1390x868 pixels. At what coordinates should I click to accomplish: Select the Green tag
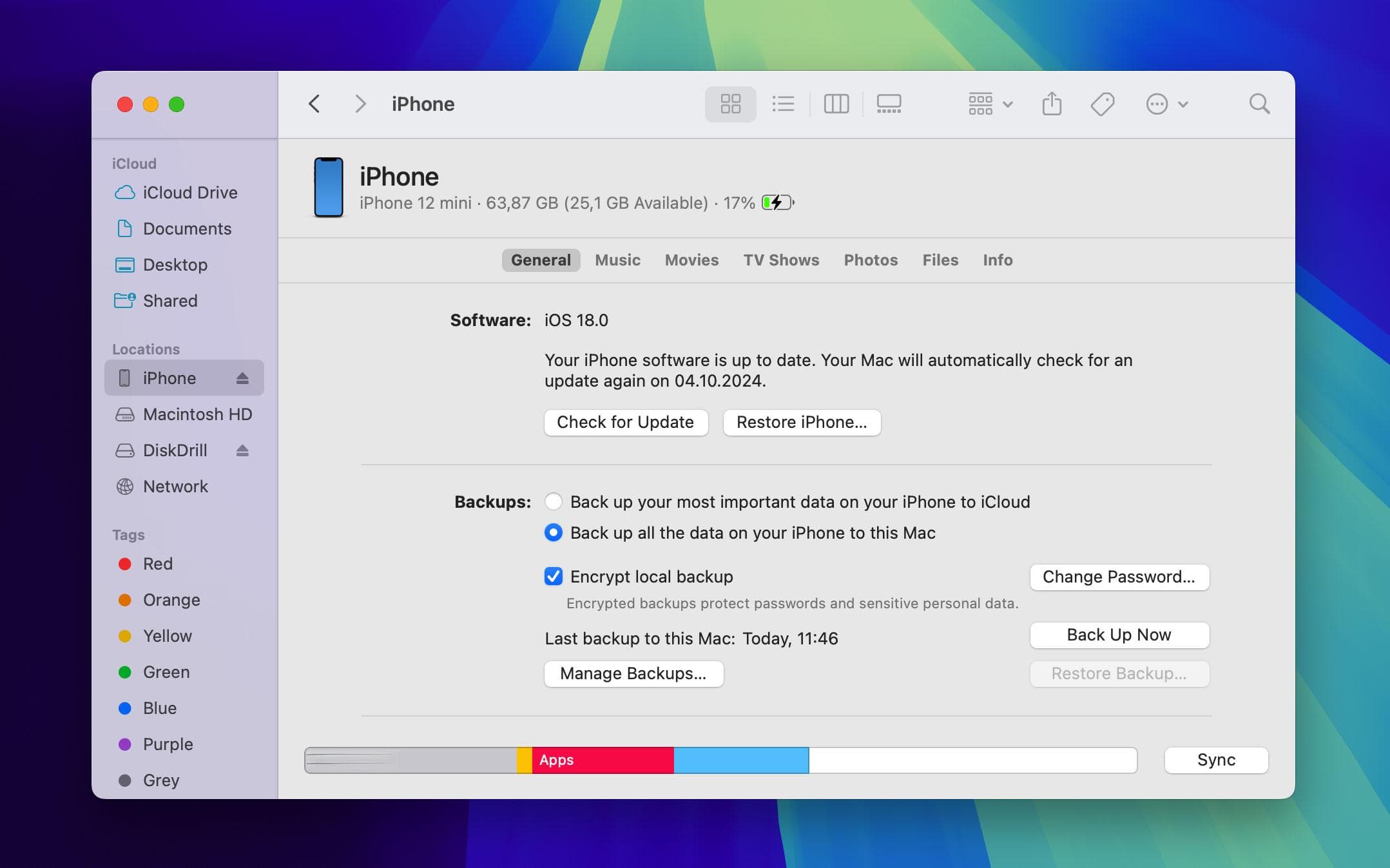(184, 672)
